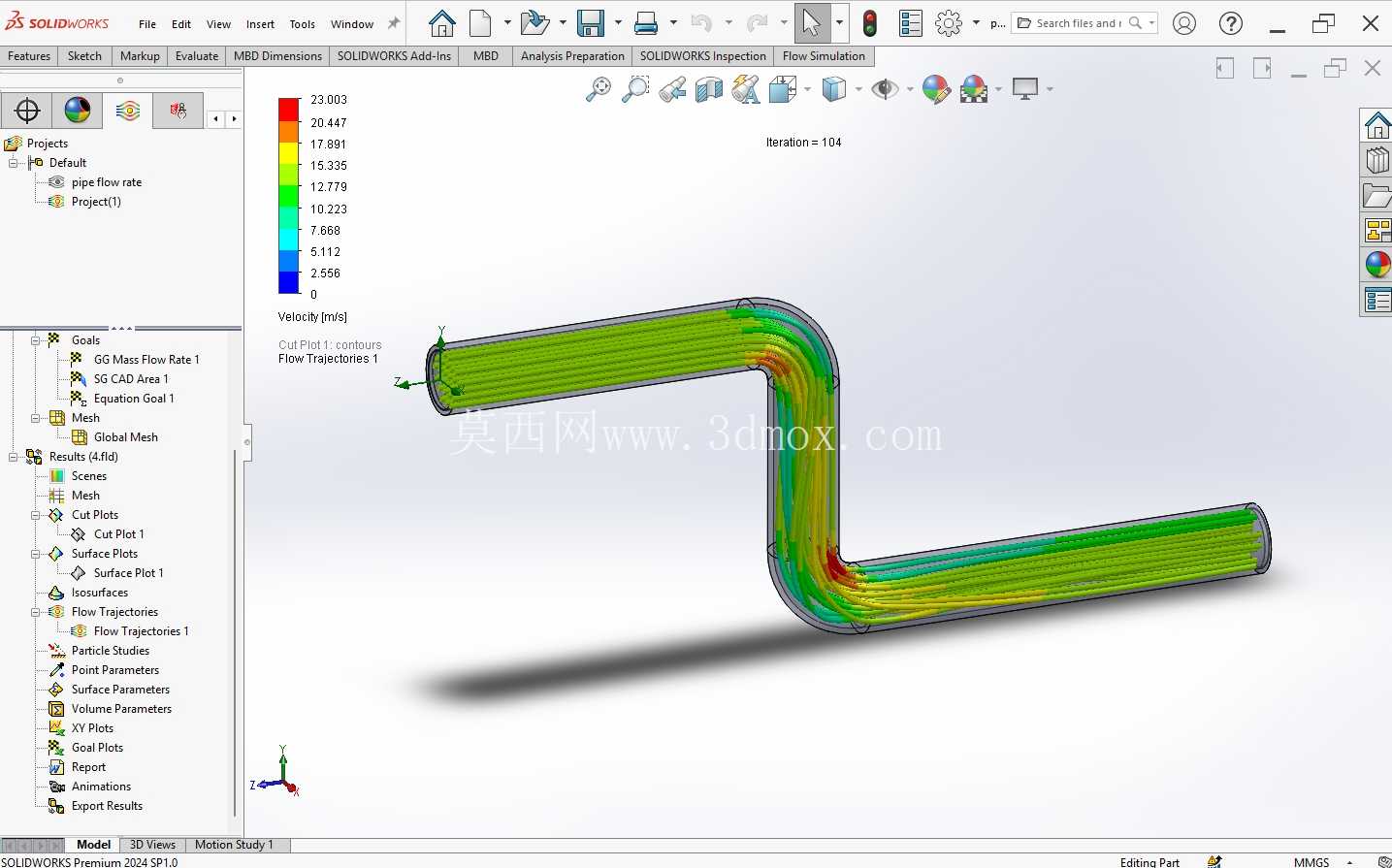This screenshot has height=868, width=1392.
Task: Click the Previous View icon
Action: (x=672, y=89)
